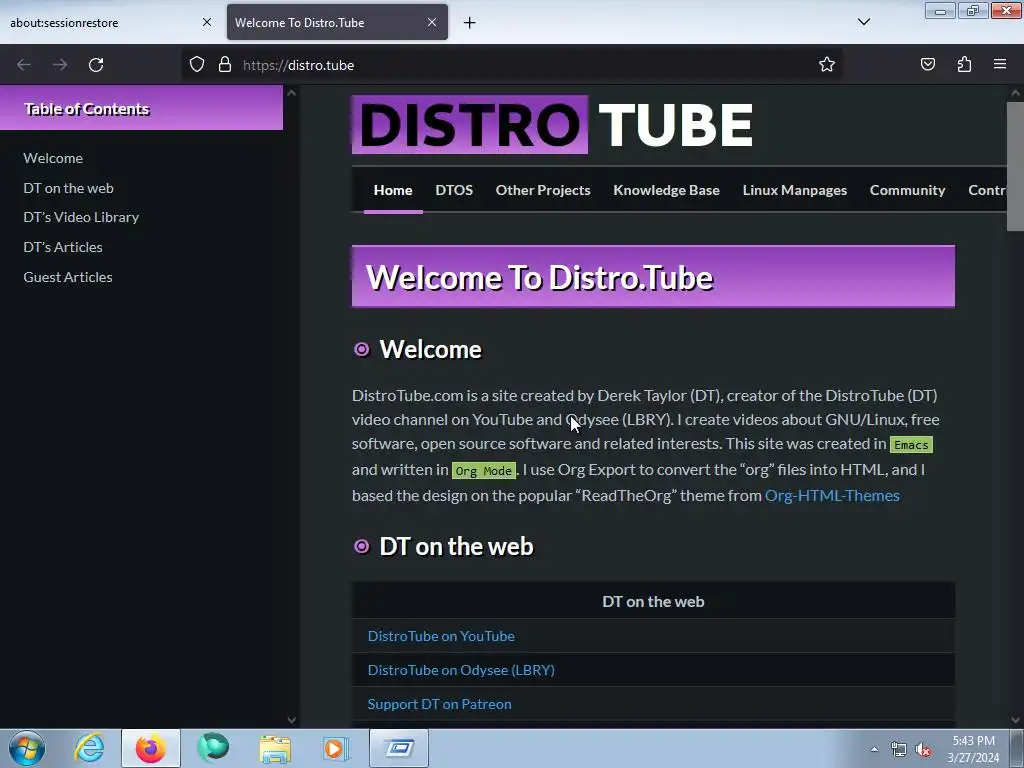Viewport: 1024px width, 768px height.
Task: Open the Knowledge Base menu item
Action: [x=666, y=190]
